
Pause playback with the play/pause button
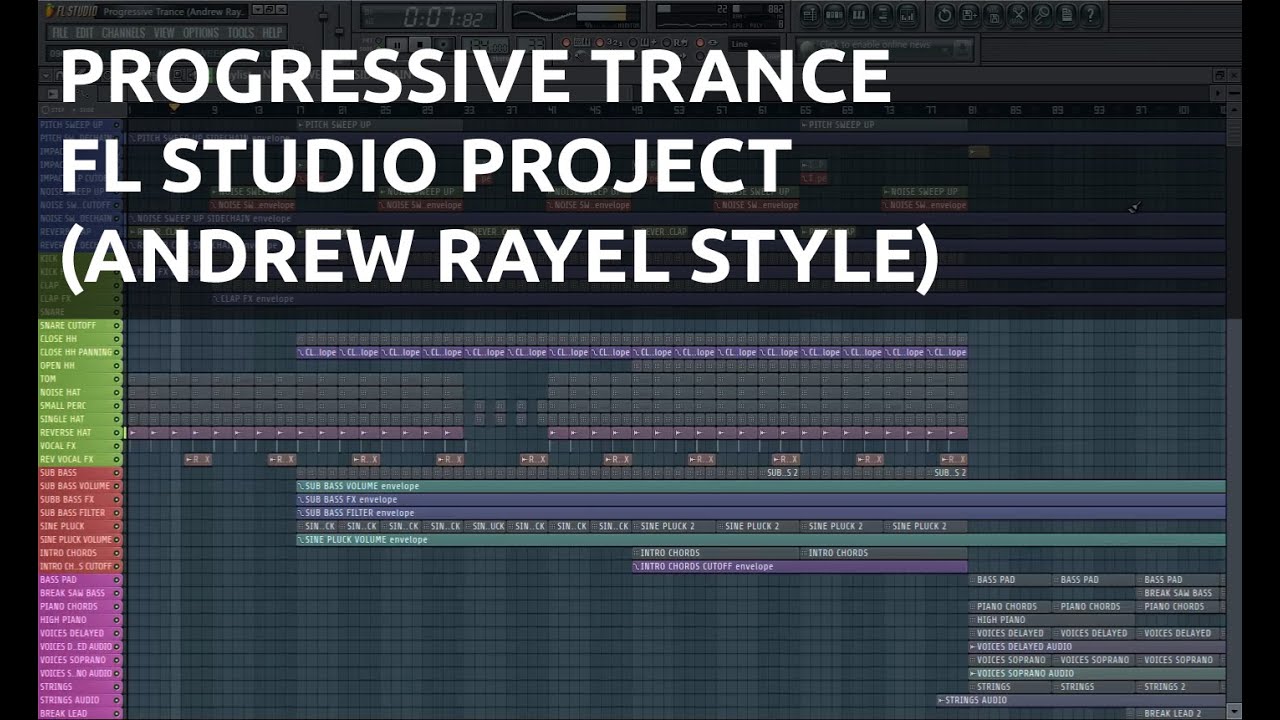(x=398, y=45)
